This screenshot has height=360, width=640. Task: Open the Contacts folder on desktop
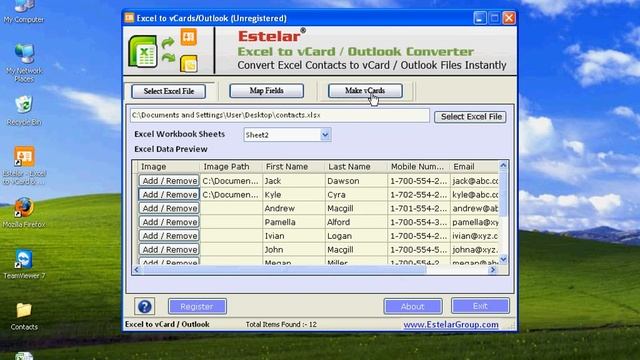click(24, 316)
